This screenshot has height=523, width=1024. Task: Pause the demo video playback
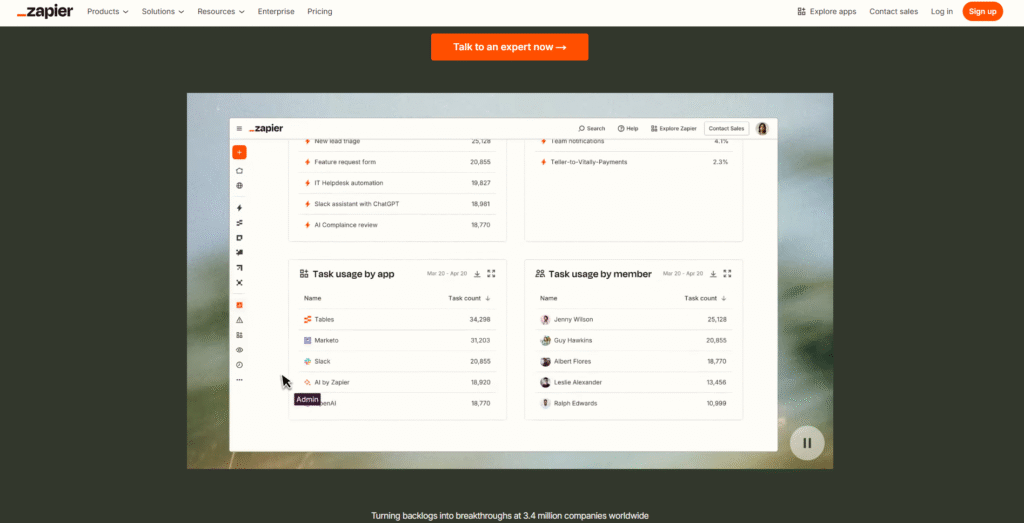(x=806, y=443)
